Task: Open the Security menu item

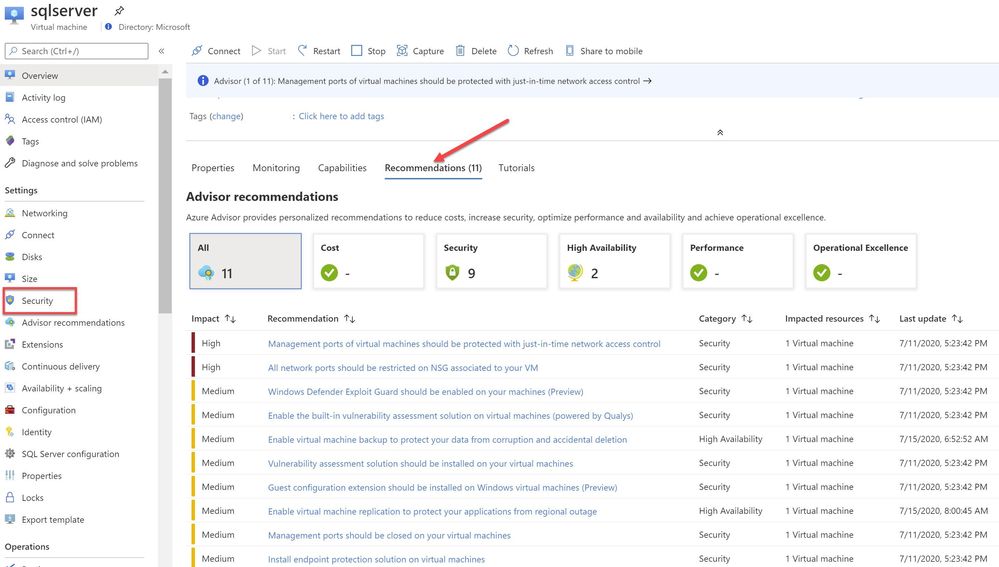Action: [40, 301]
